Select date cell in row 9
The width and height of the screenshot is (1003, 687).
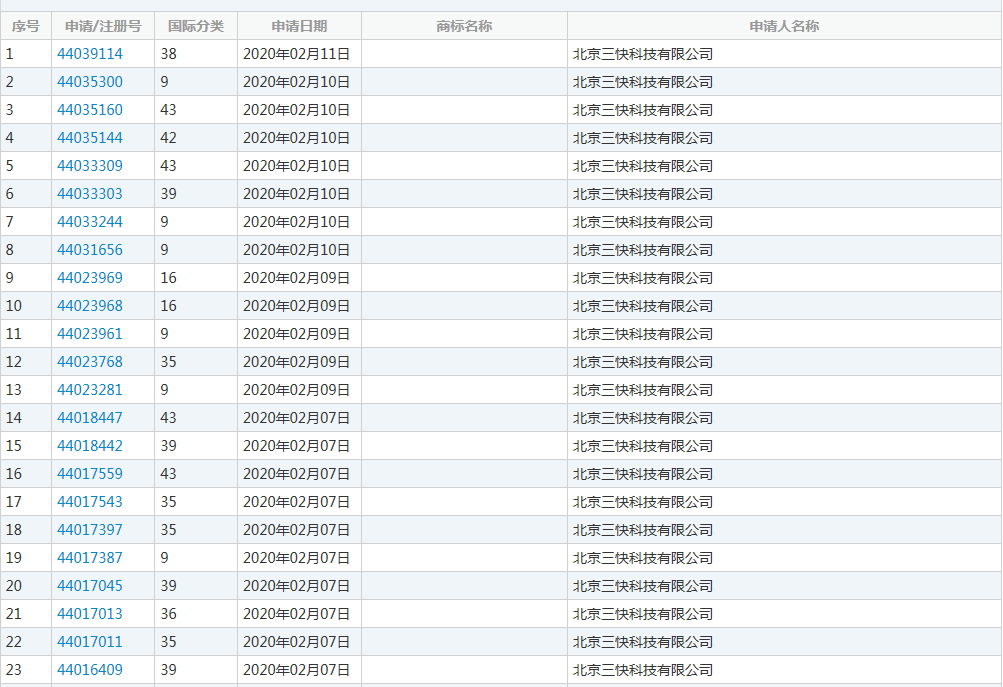(x=296, y=278)
